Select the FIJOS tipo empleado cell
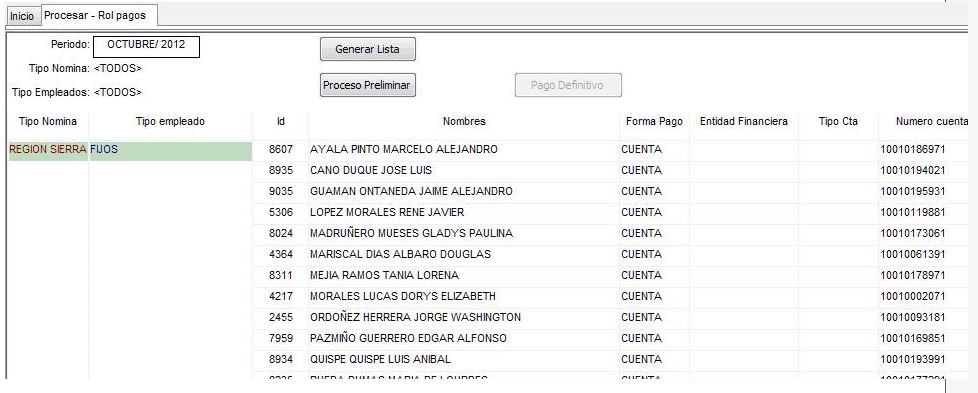The height and width of the screenshot is (393, 978). point(170,150)
